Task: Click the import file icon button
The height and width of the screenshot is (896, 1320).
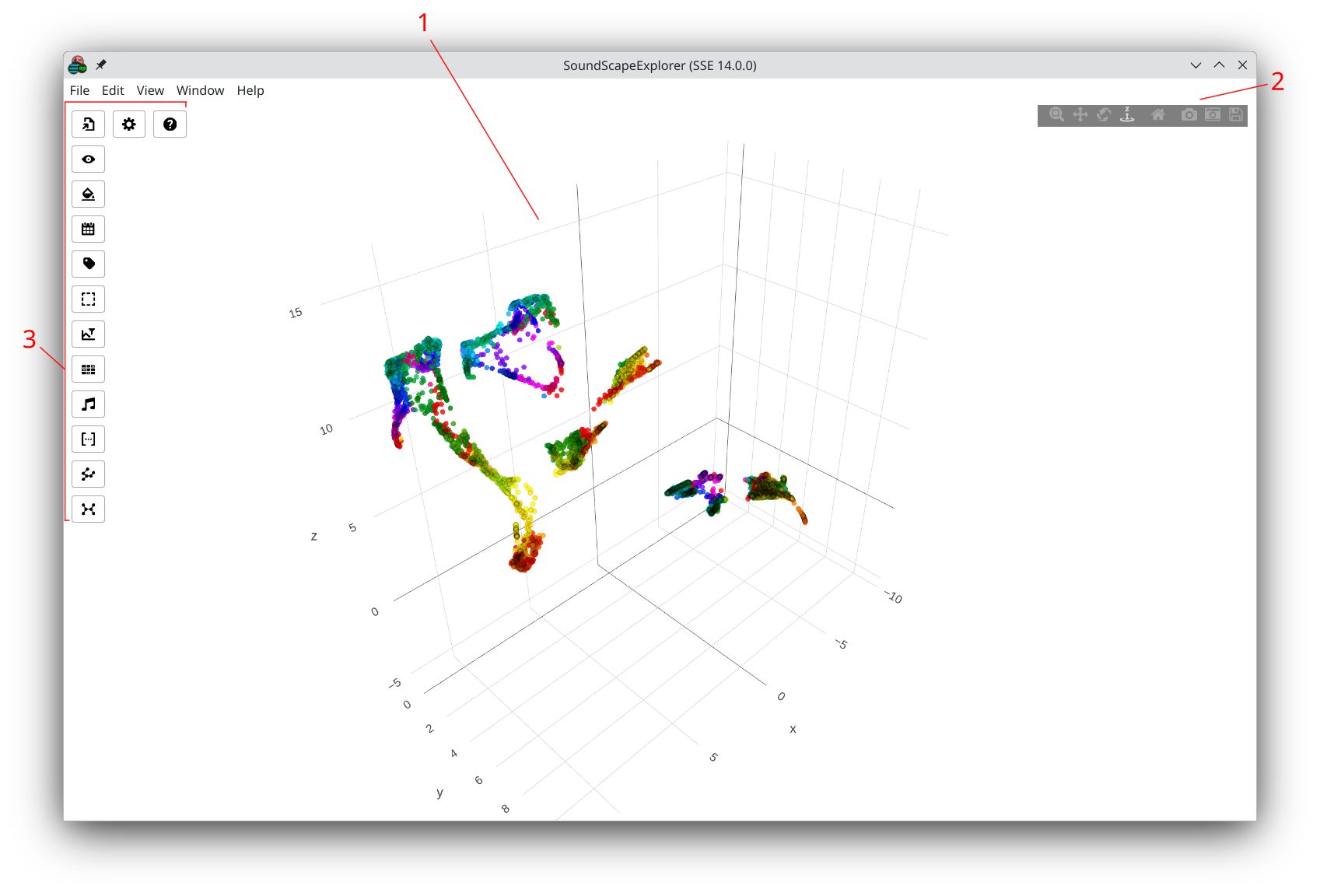Action: [x=89, y=124]
